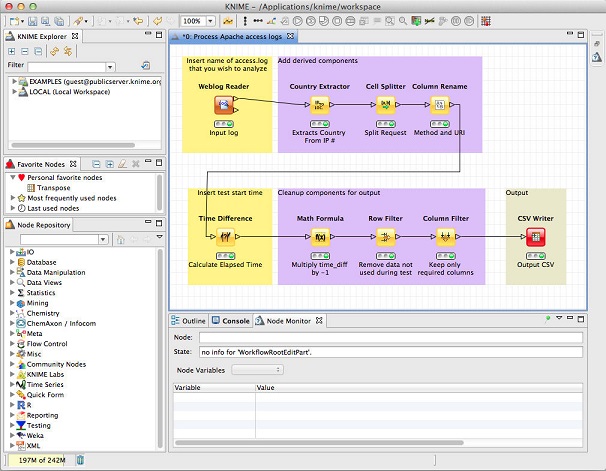Screen dimensions: 606x471
Task: Click the Node Monitor table horizontal scrollbar
Action: (319, 443)
